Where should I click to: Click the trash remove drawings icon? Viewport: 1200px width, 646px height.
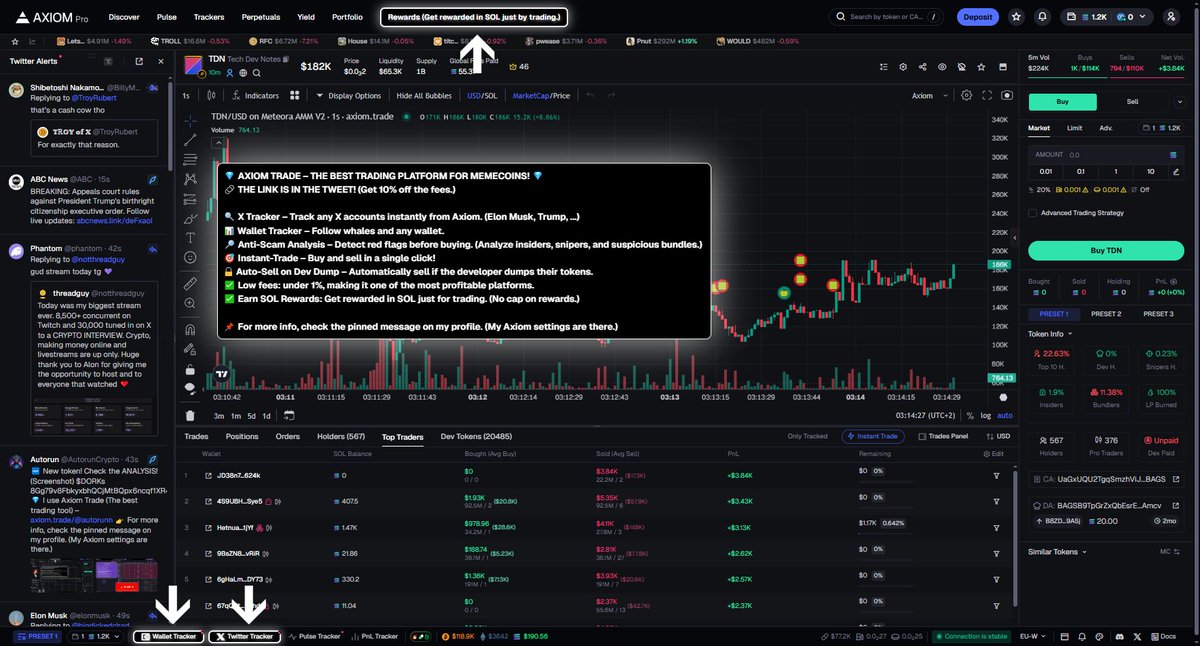190,416
